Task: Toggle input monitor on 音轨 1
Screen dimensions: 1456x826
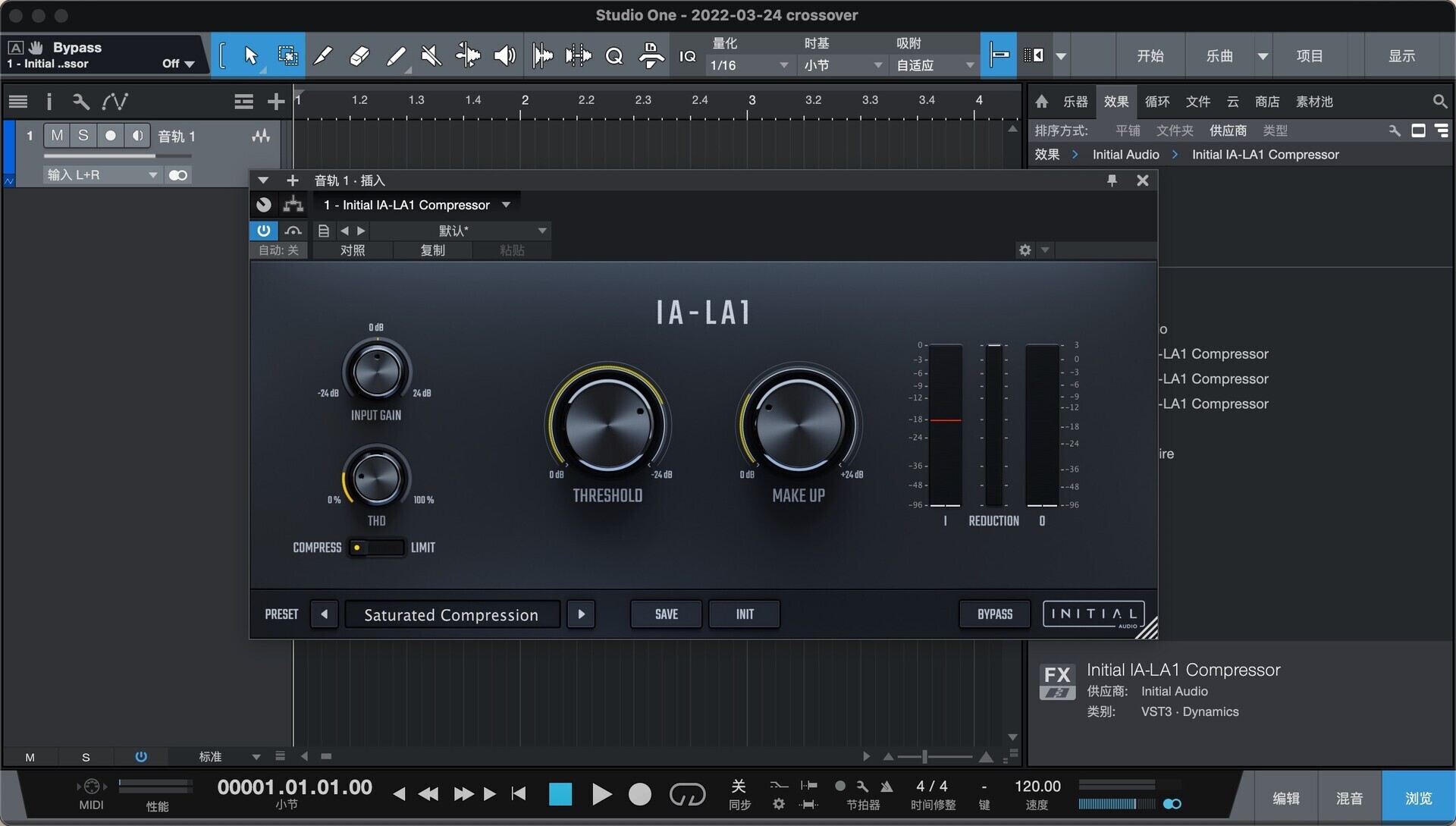Action: point(137,136)
